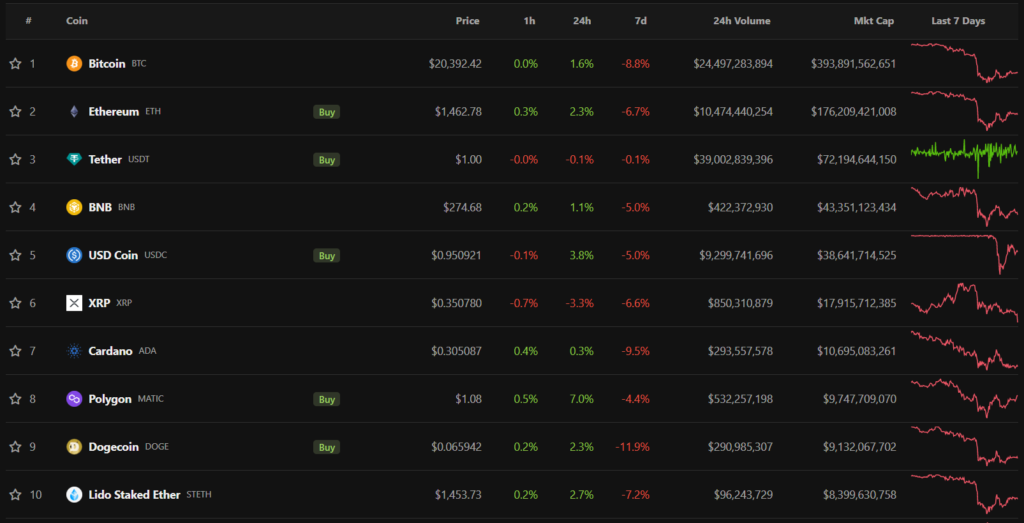Viewport: 1024px width, 523px height.
Task: Sort by the Mkt Cap column header
Action: (874, 21)
